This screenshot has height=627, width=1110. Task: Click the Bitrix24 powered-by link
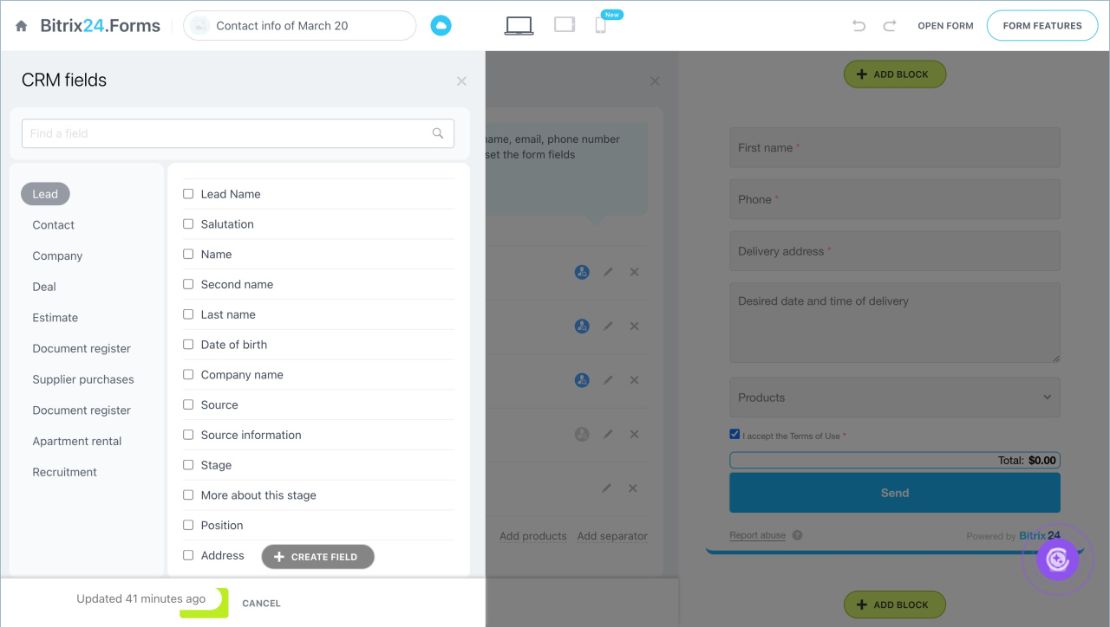pos(1039,536)
